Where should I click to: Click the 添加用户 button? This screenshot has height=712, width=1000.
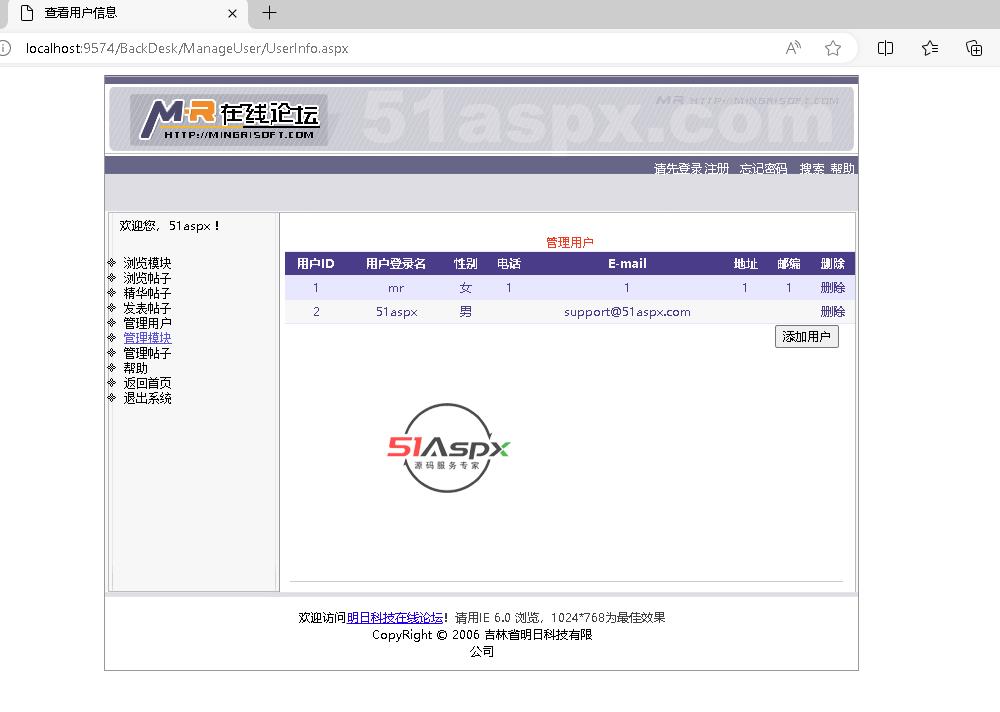[x=806, y=337]
